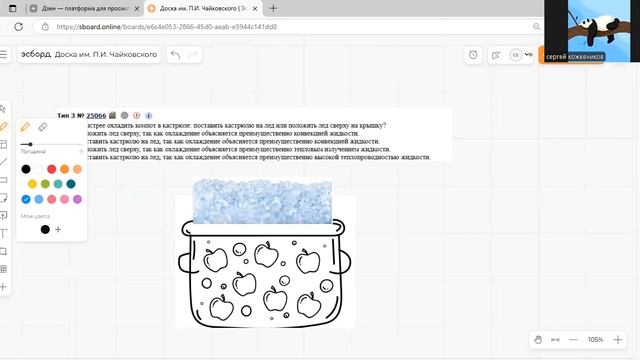Click the эсборд logo
640x360 pixels.
pyautogui.click(x=36, y=54)
